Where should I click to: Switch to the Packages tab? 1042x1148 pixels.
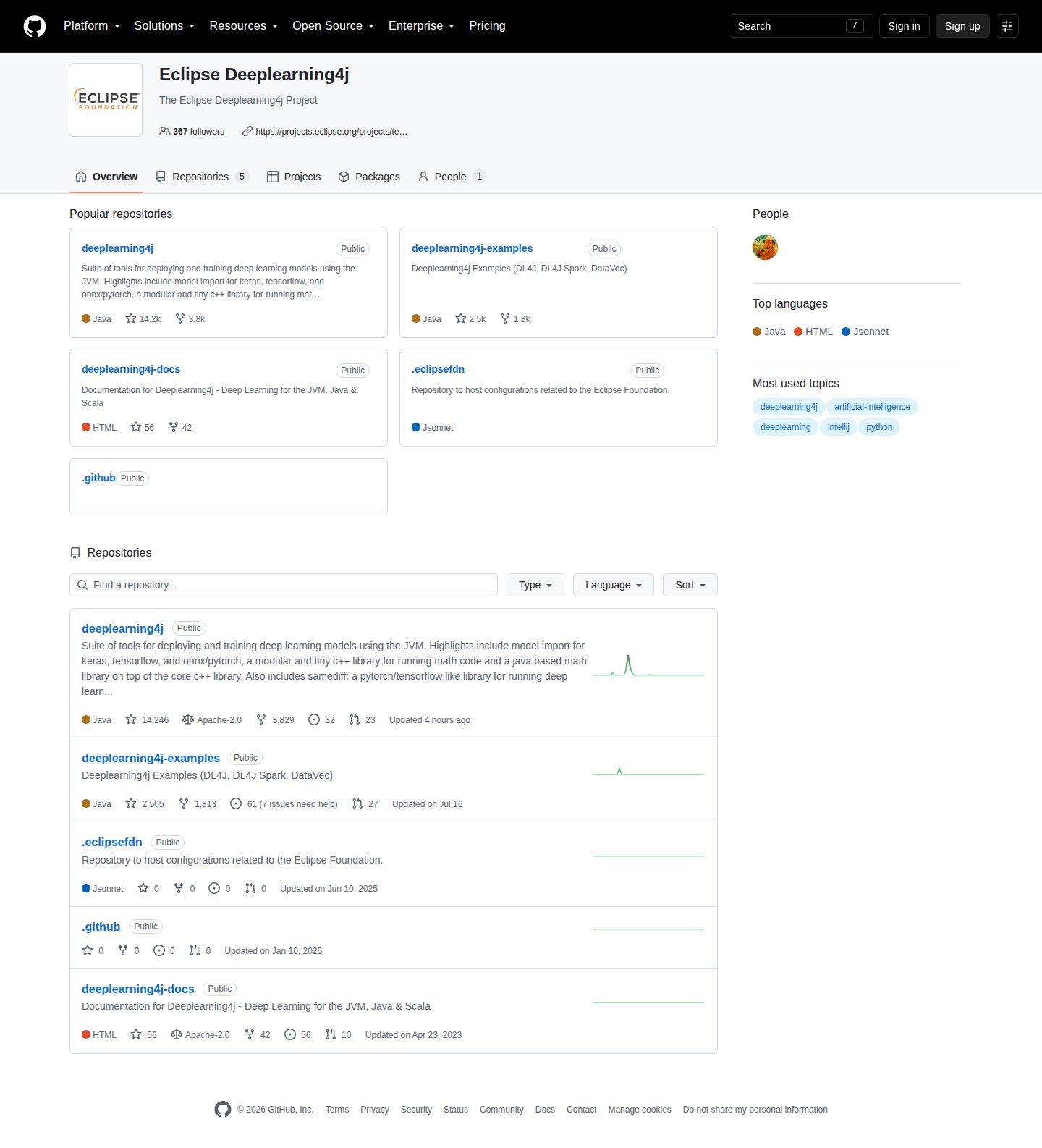pyautogui.click(x=369, y=177)
